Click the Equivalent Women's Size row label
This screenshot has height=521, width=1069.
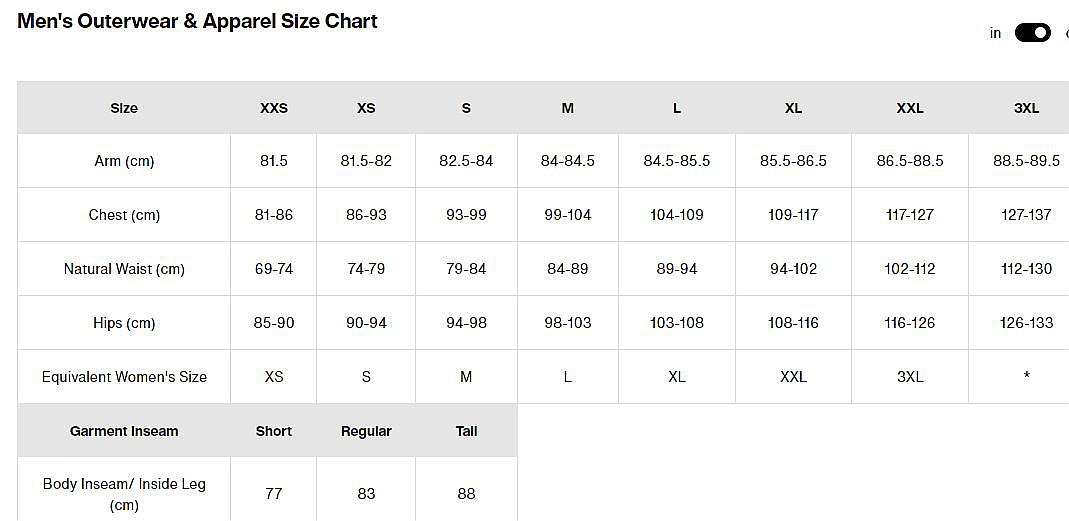[x=124, y=377]
